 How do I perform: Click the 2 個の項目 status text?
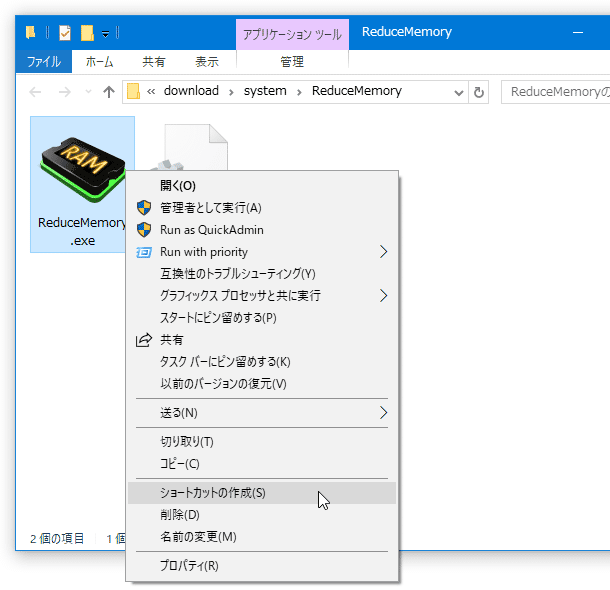point(57,538)
